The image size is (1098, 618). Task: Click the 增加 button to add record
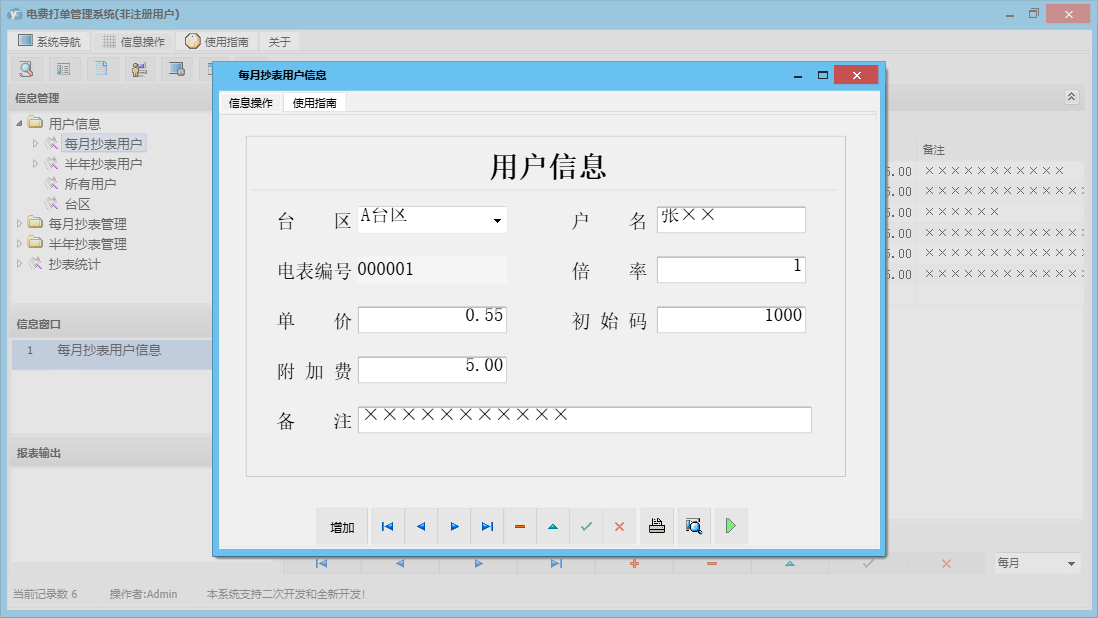(342, 526)
